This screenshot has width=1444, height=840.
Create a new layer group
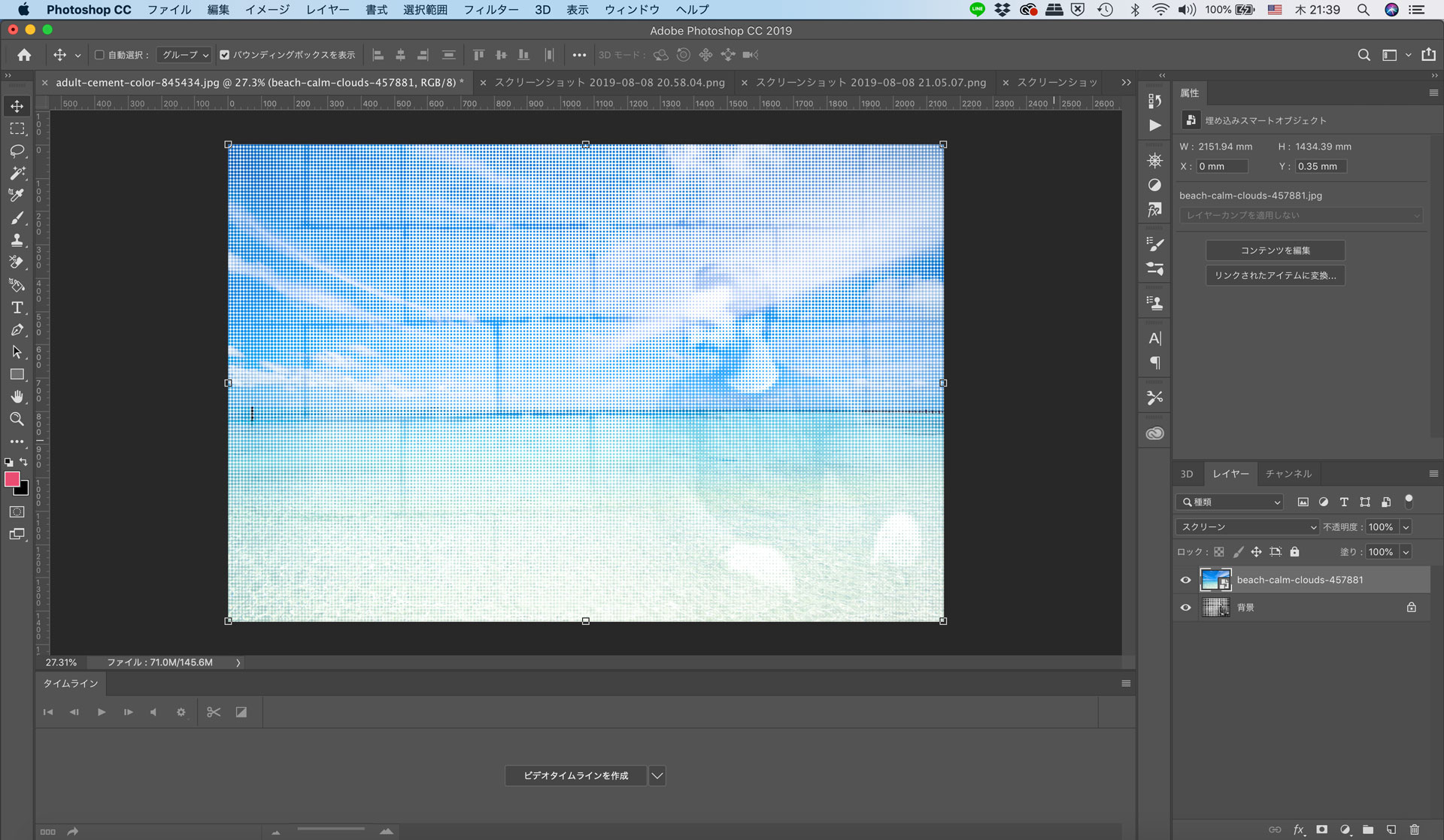1368,829
